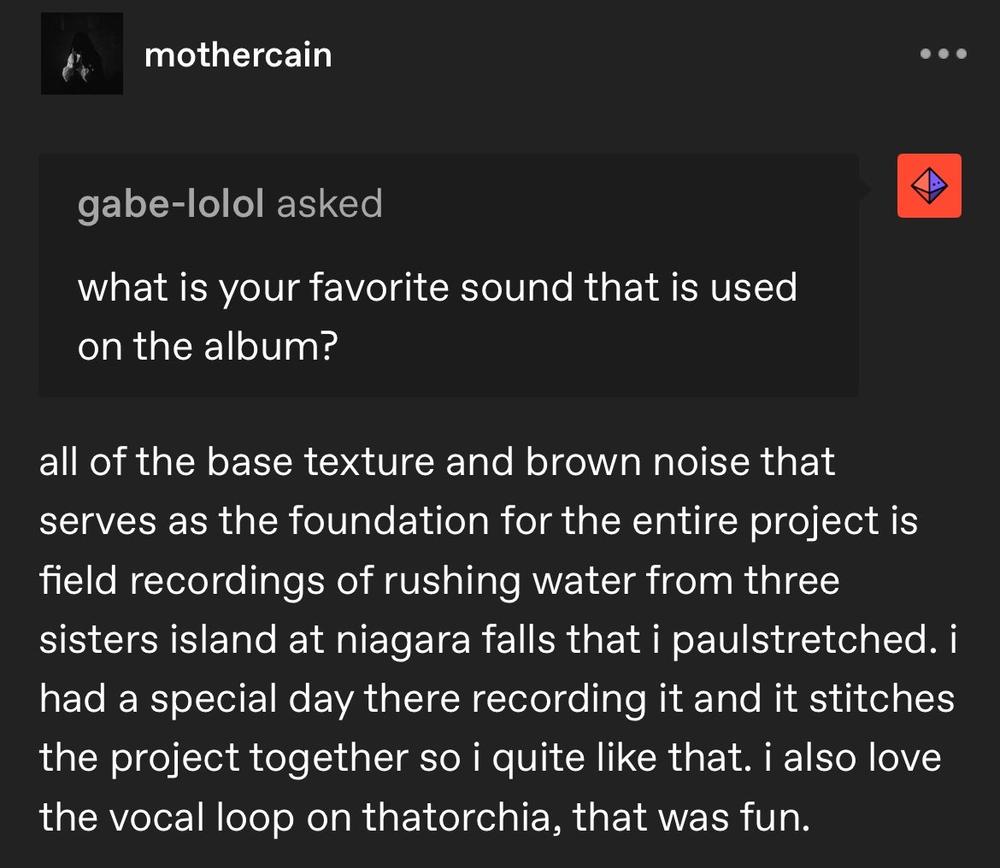Click gabe-lolol's red diamond avatar

pyautogui.click(x=929, y=186)
